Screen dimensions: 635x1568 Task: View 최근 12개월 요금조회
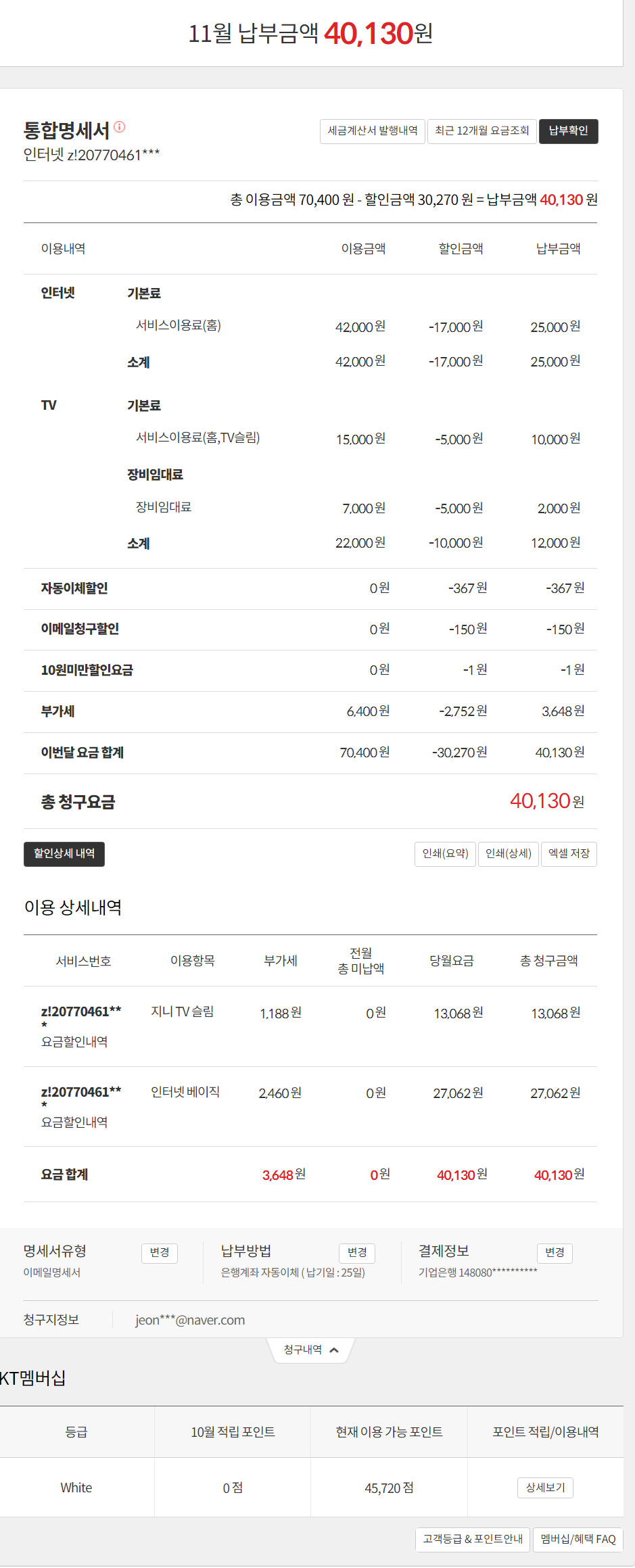click(x=481, y=131)
